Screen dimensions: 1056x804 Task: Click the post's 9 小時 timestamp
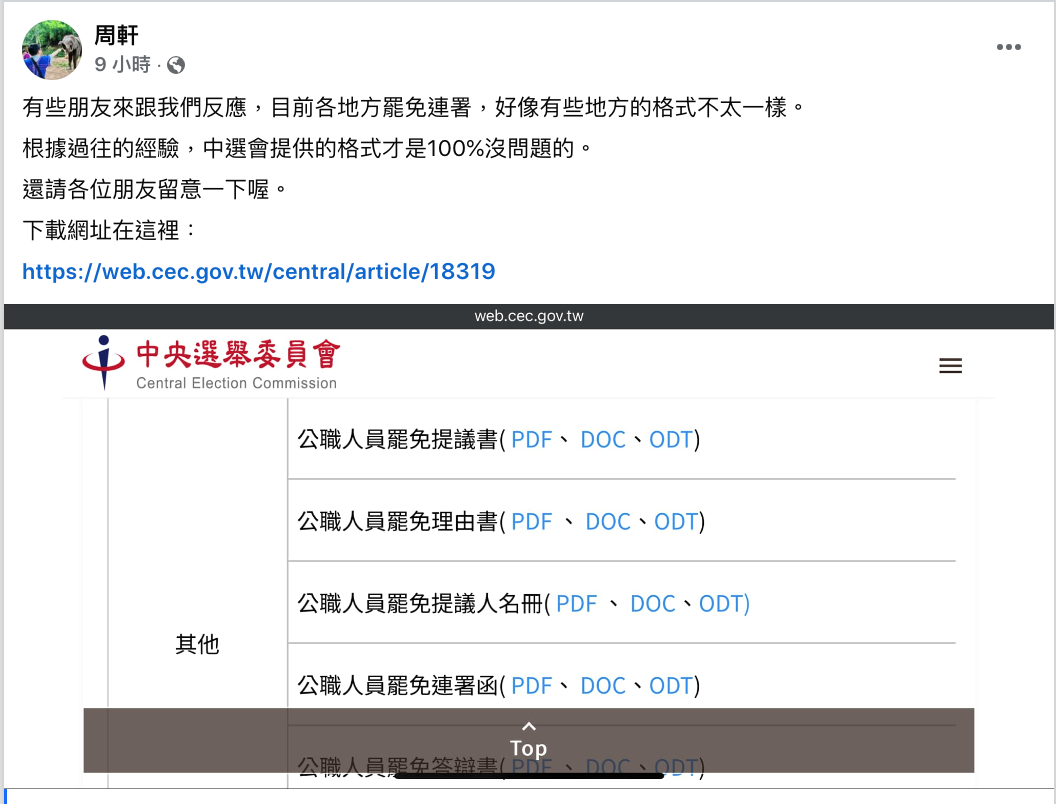(122, 65)
